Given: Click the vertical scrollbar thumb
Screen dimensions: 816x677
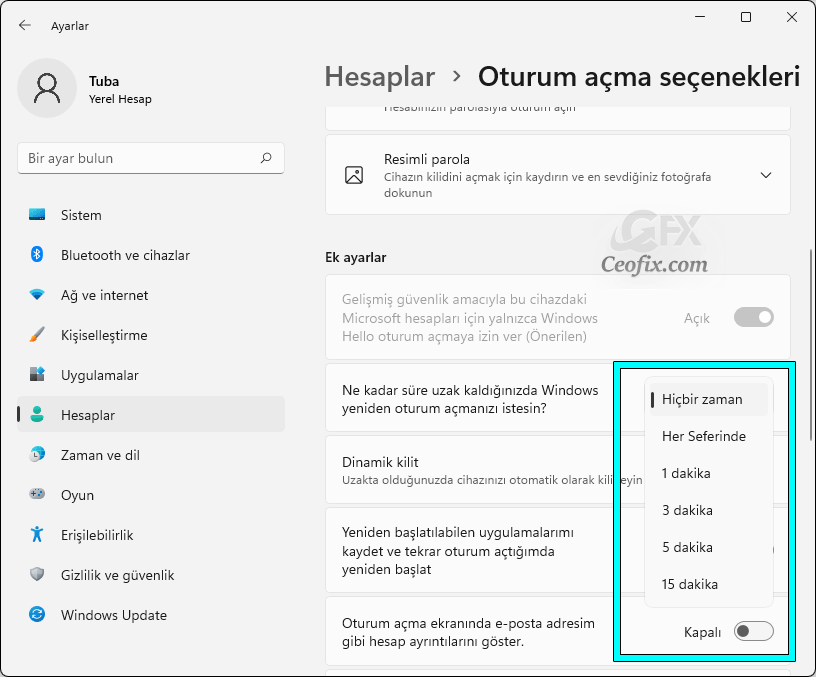Looking at the screenshot, I should point(811,345).
